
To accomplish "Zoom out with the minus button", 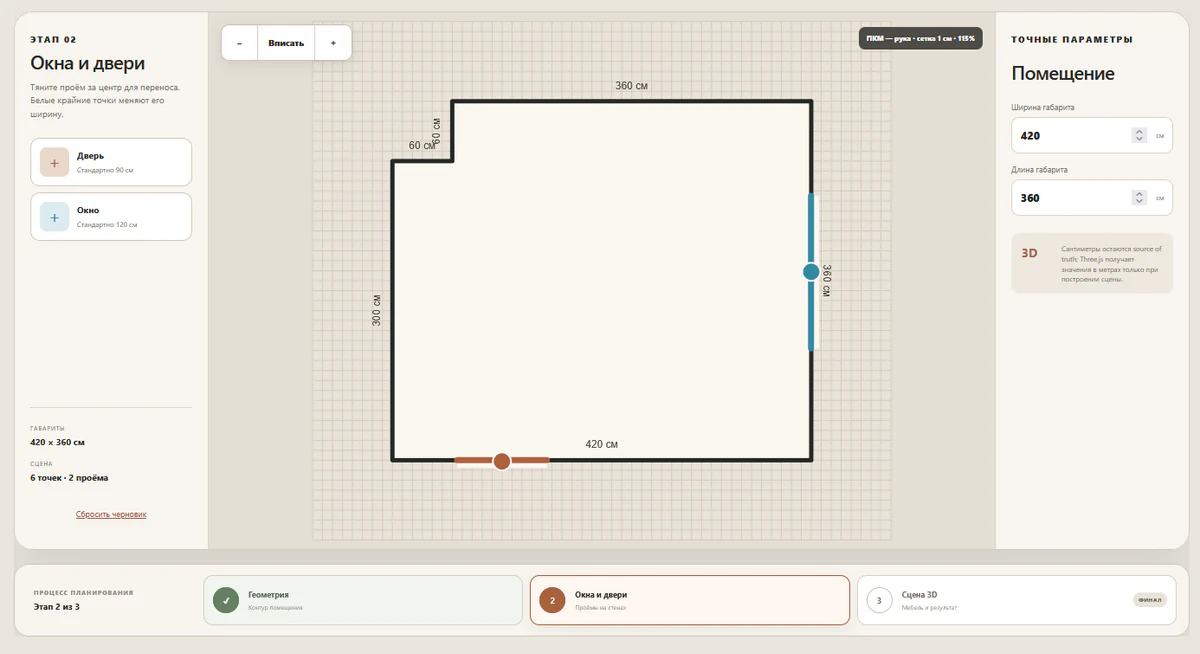I will pyautogui.click(x=239, y=43).
